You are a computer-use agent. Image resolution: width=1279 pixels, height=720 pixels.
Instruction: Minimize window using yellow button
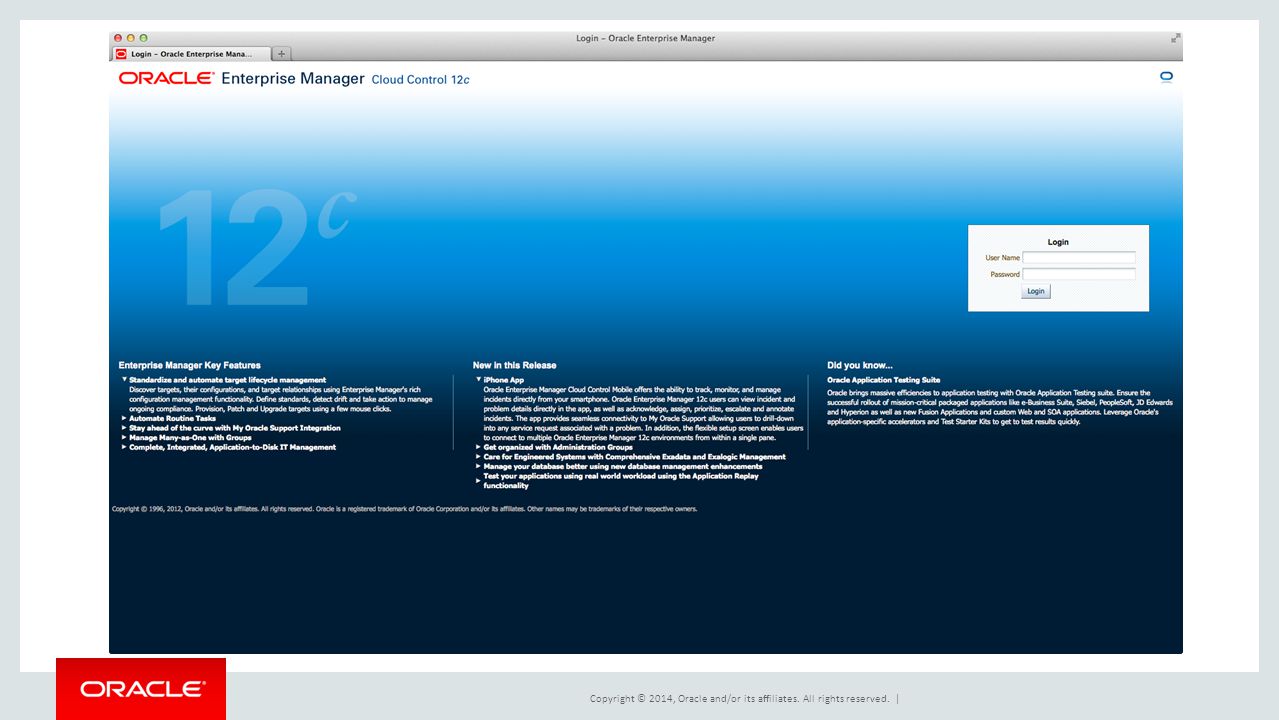click(130, 38)
